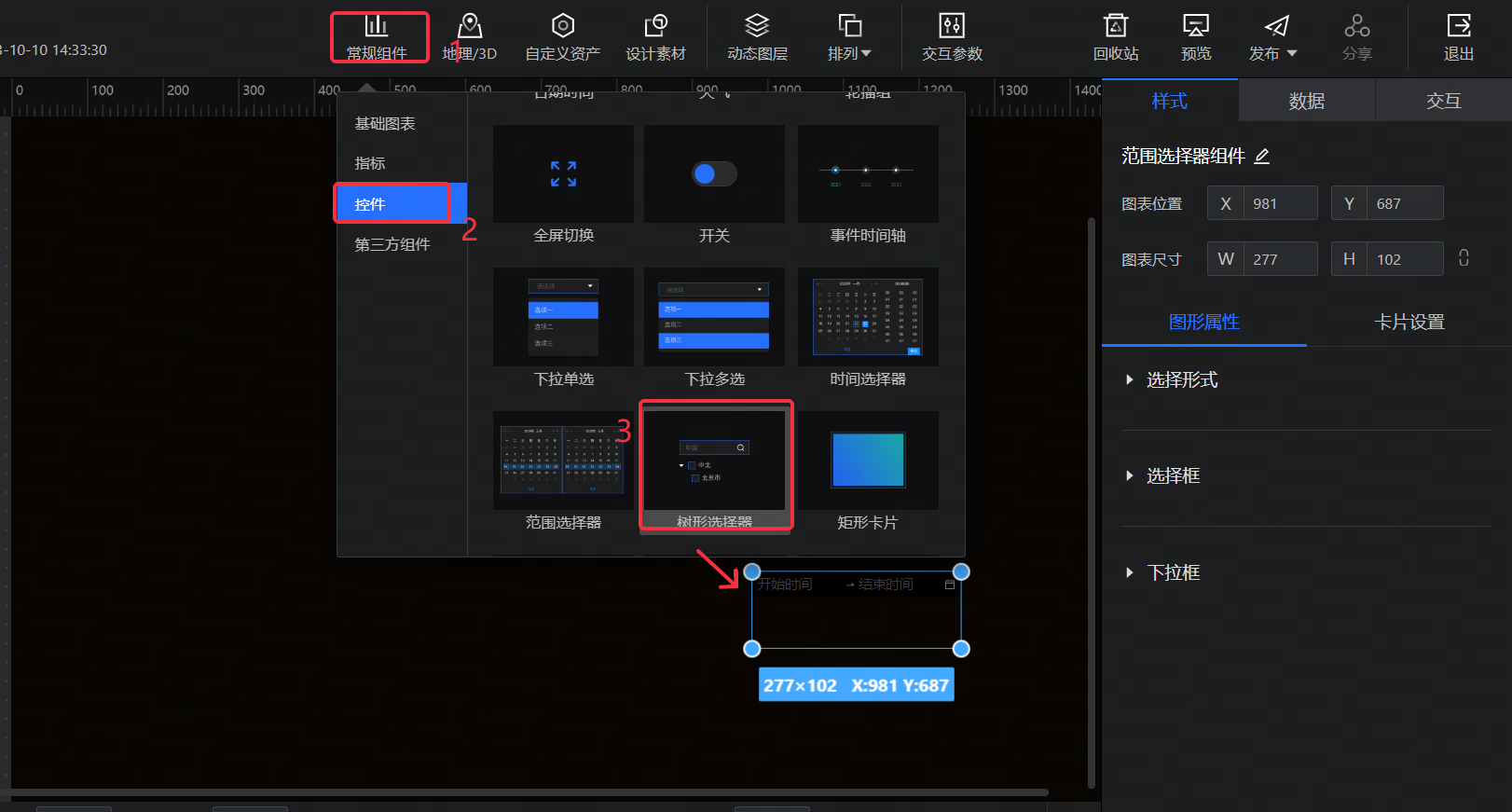
Task: Open 设计素材 design materials
Action: tap(655, 37)
